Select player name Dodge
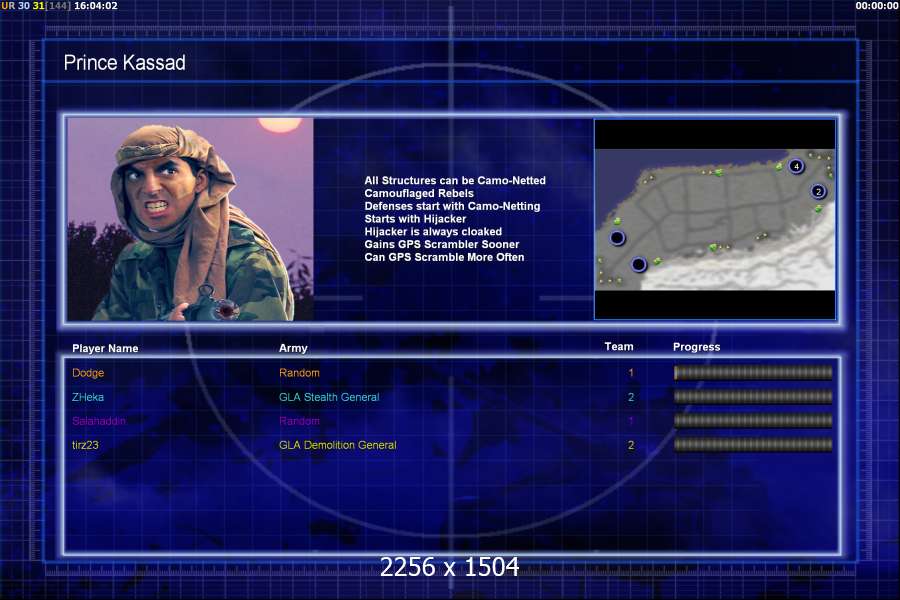The width and height of the screenshot is (900, 600). 88,373
